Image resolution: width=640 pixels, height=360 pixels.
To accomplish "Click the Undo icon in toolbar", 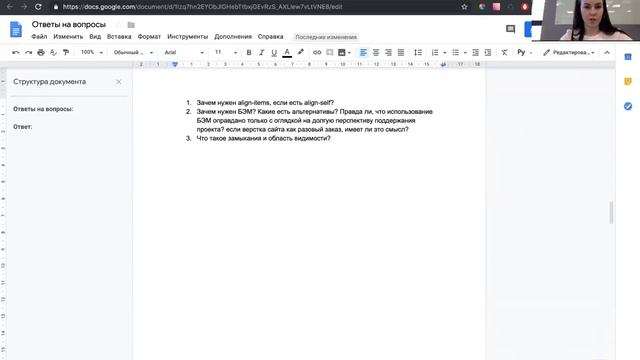I will tap(16, 52).
